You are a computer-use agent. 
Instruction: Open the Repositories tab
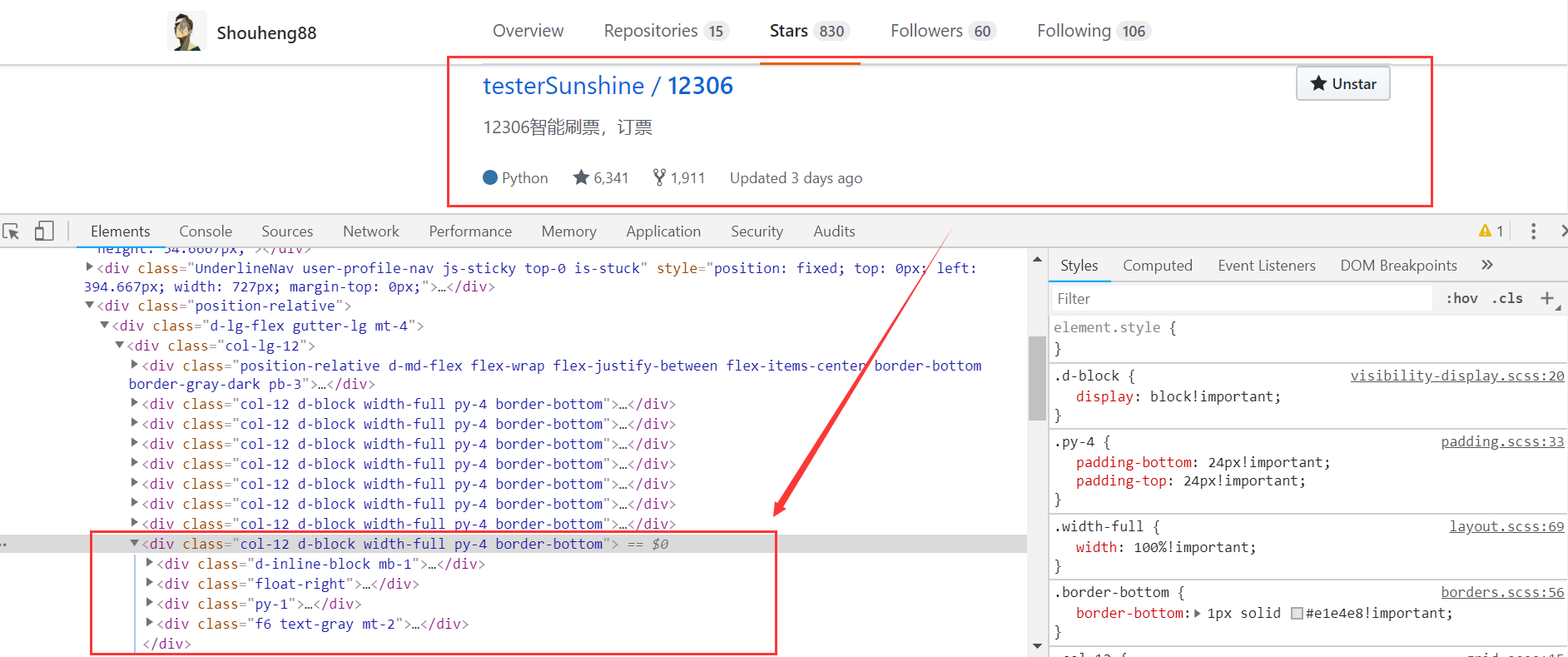[667, 31]
